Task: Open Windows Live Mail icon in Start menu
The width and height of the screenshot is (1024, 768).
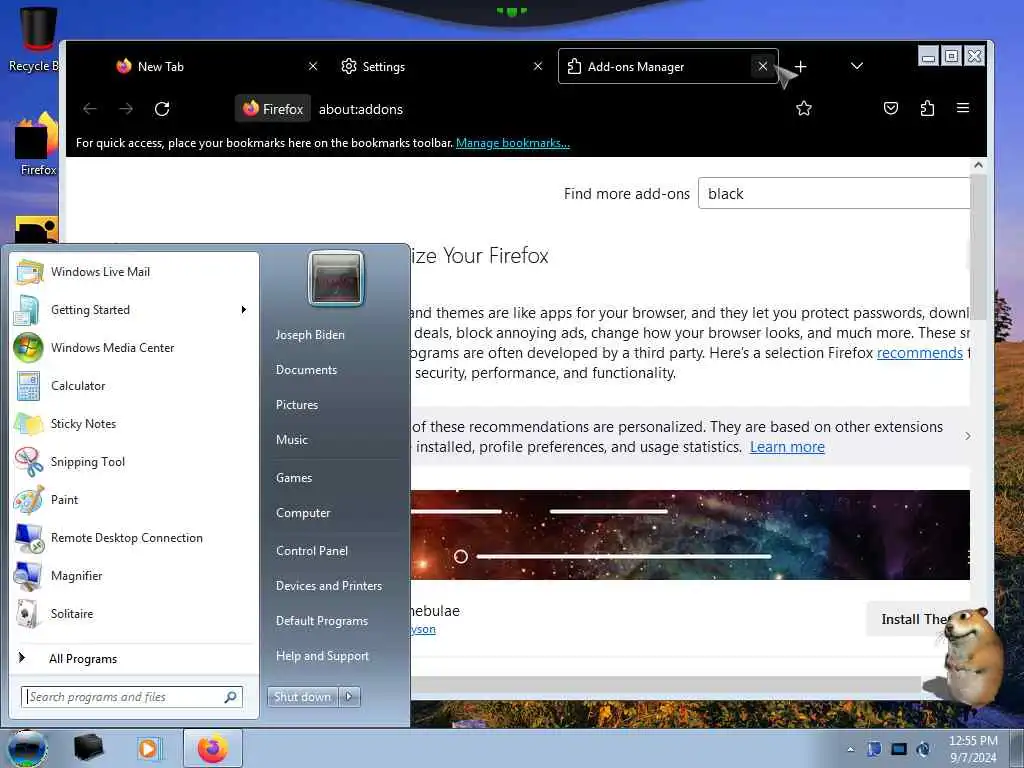Action: pos(29,272)
